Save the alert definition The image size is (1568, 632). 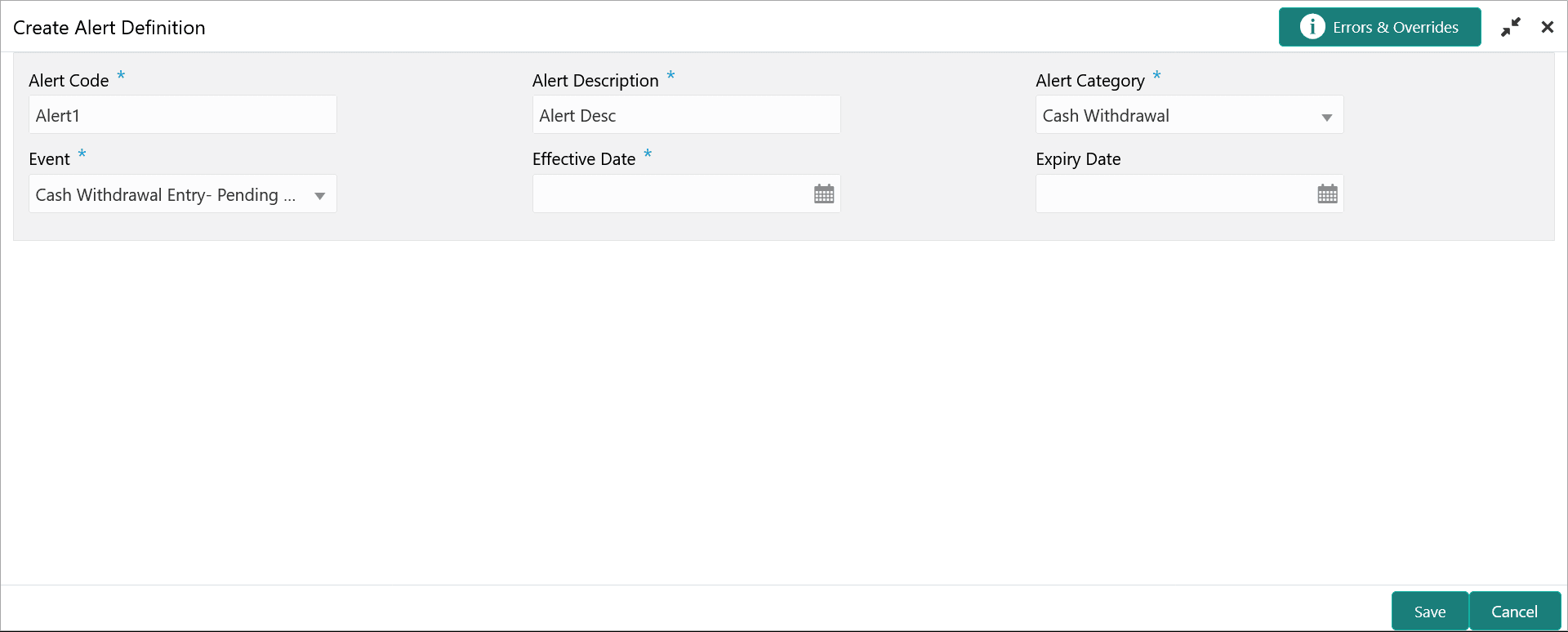tap(1430, 612)
